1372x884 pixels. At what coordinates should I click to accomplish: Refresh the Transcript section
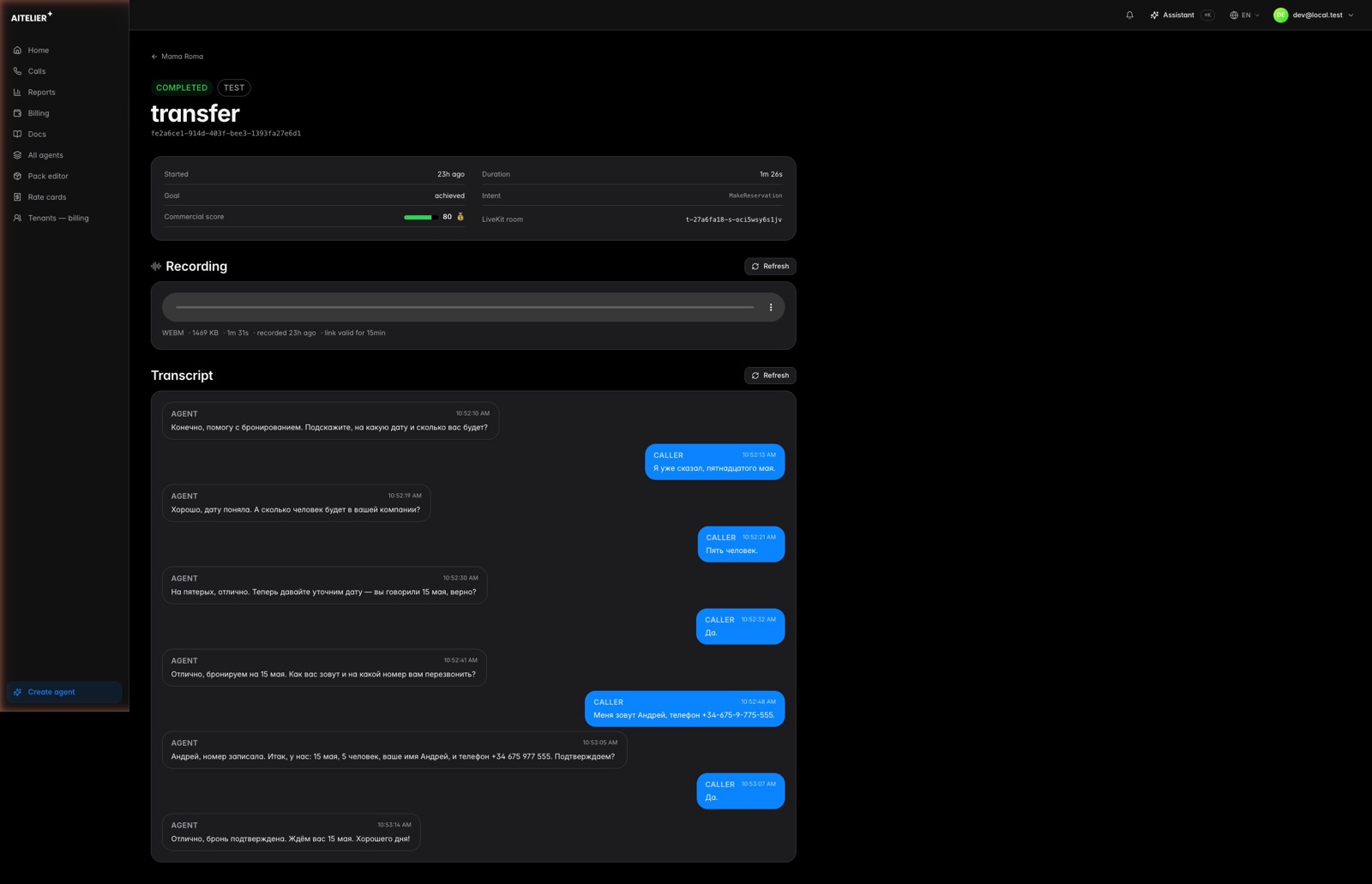tap(770, 376)
